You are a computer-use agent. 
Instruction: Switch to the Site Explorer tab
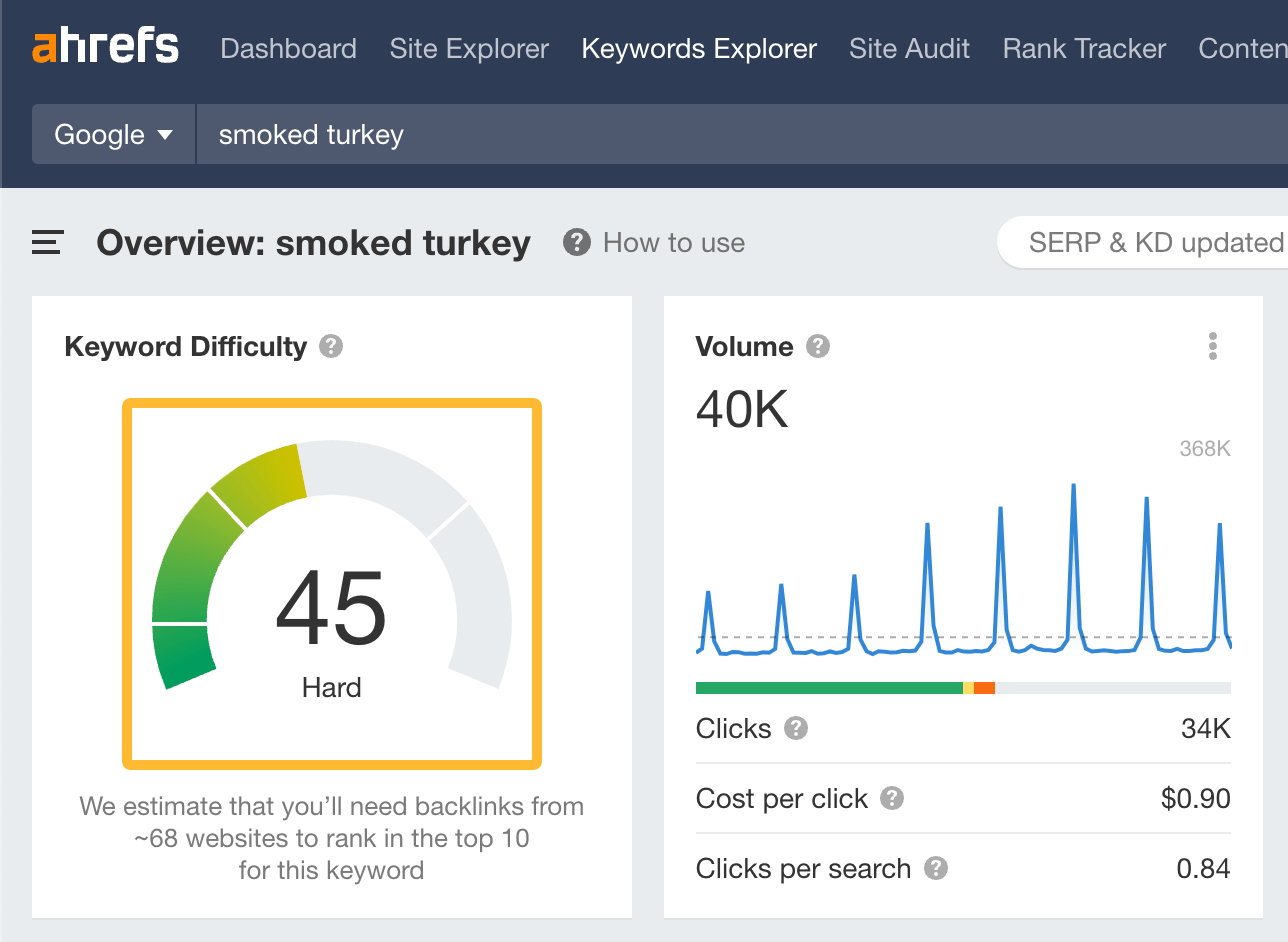click(469, 48)
